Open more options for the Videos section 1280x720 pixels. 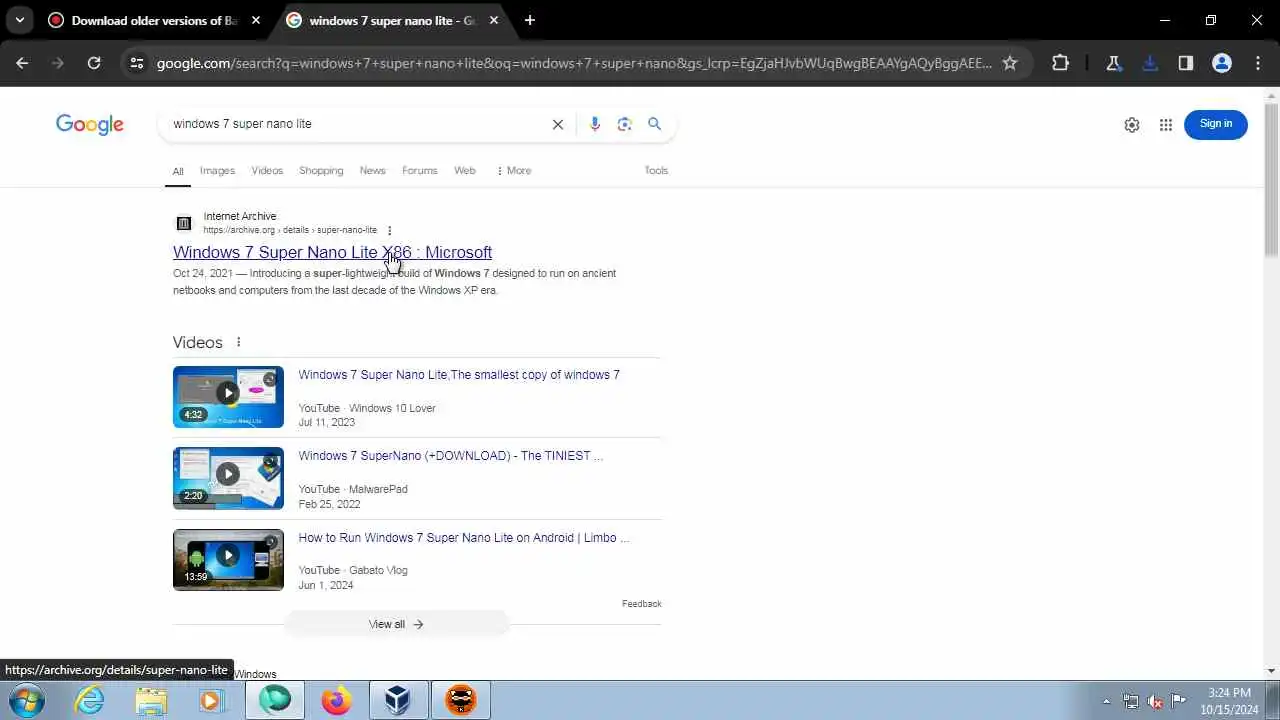pos(238,342)
